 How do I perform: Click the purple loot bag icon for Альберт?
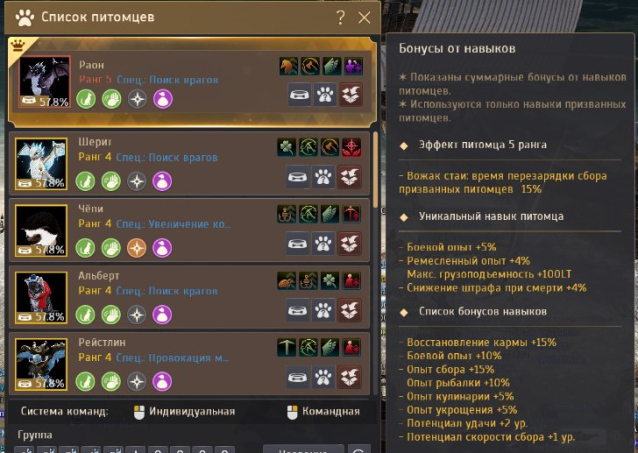162,315
